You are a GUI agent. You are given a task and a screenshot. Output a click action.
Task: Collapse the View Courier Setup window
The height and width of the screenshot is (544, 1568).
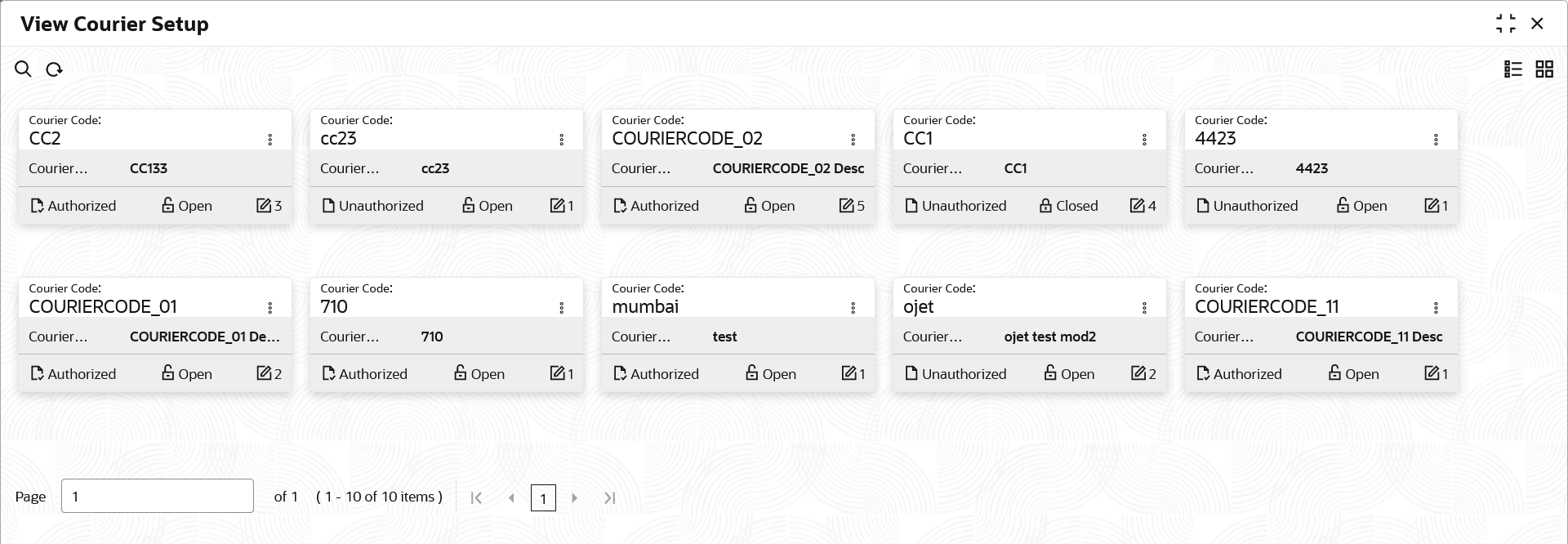pos(1505,24)
